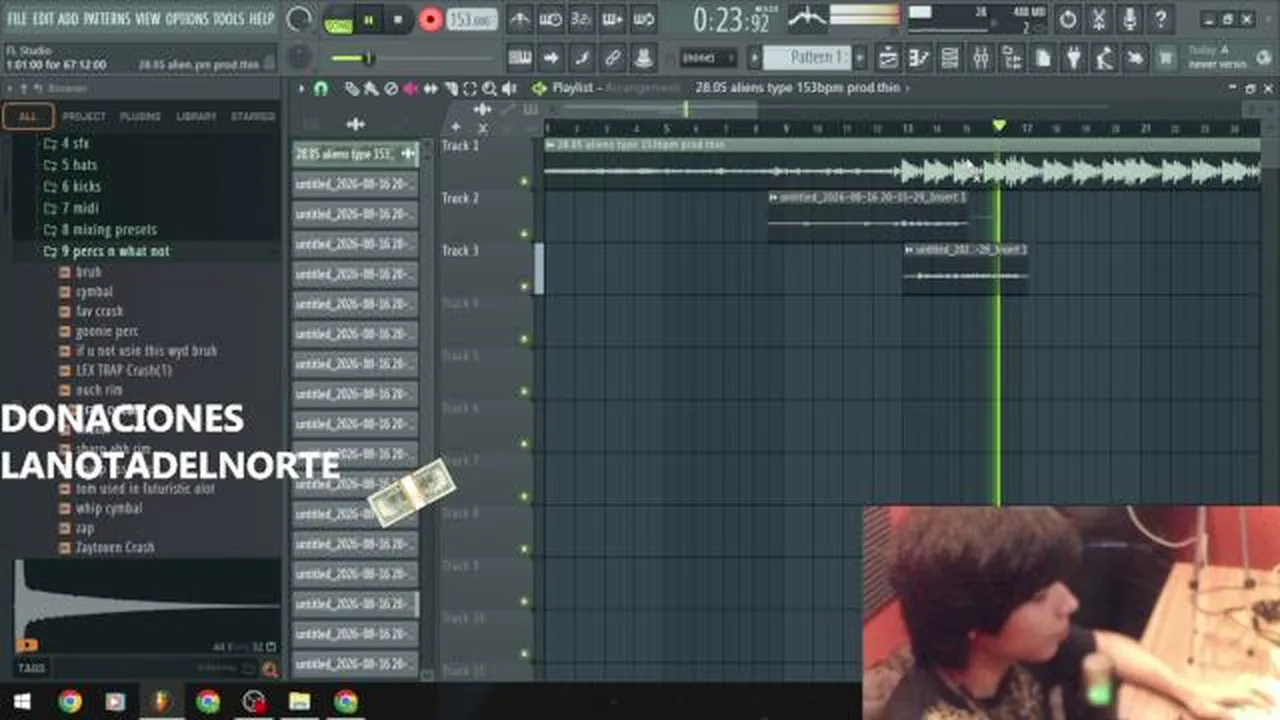Viewport: 1280px width, 720px height.
Task: Select the ALL browser tab
Action: (x=28, y=116)
